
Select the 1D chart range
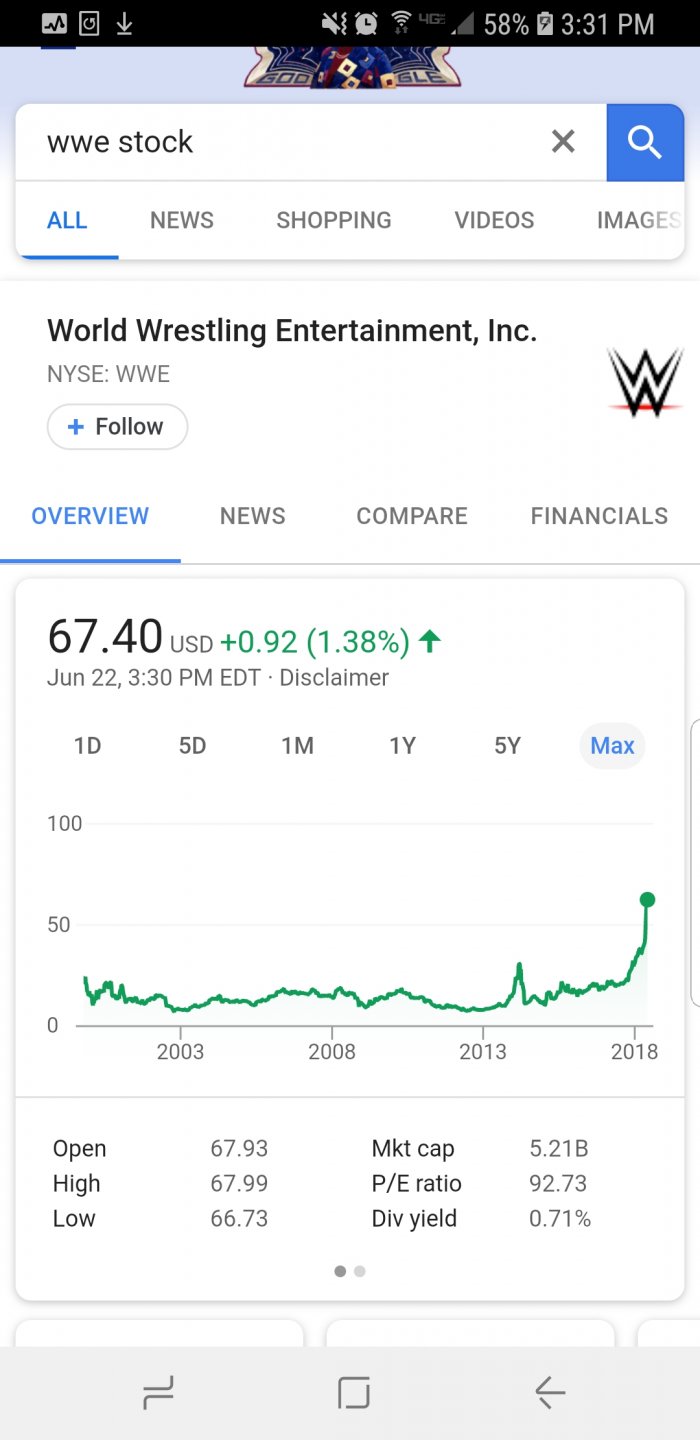tap(88, 746)
